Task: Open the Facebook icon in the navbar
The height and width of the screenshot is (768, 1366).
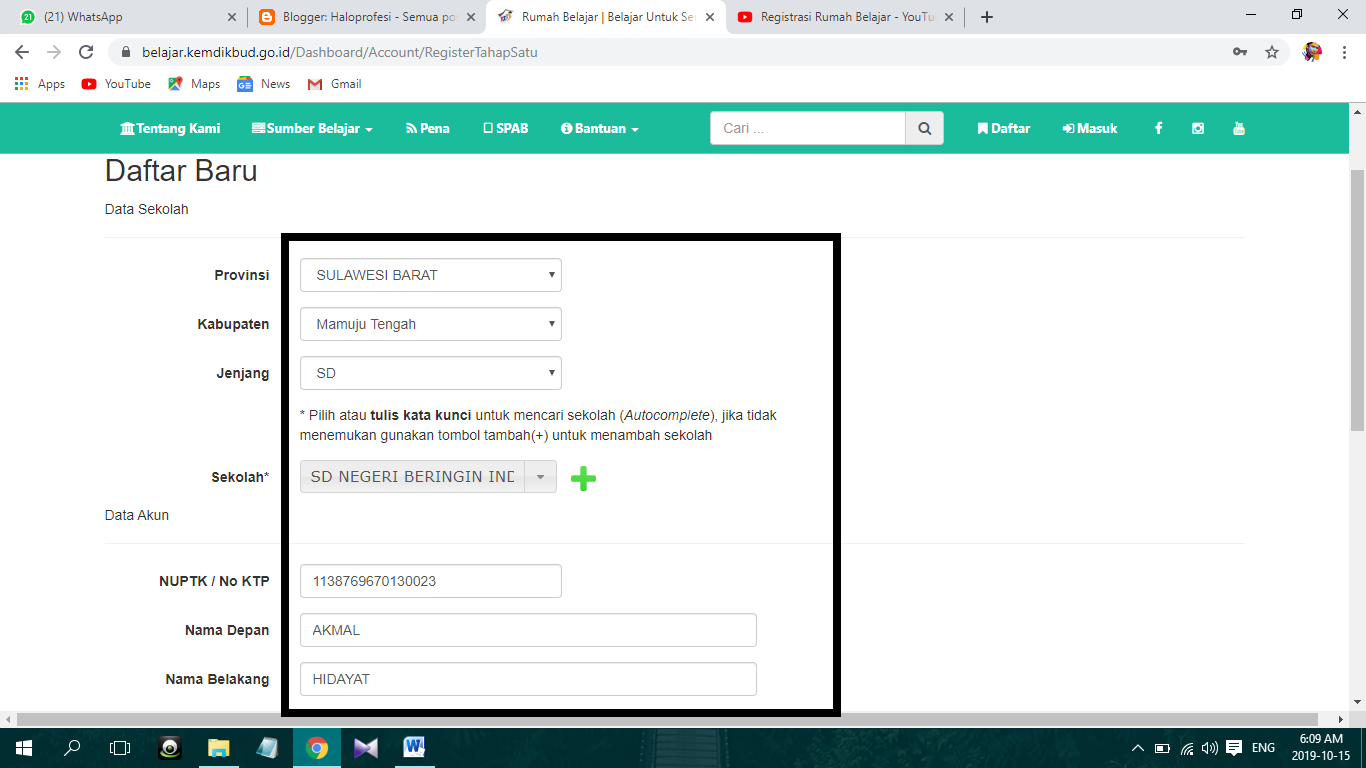Action: point(1158,128)
